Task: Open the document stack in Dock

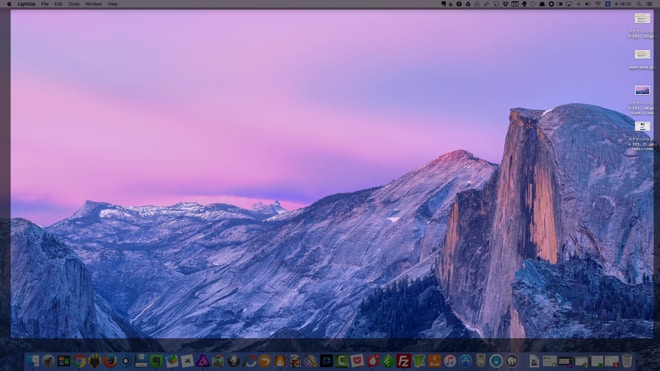Action: coord(534,361)
